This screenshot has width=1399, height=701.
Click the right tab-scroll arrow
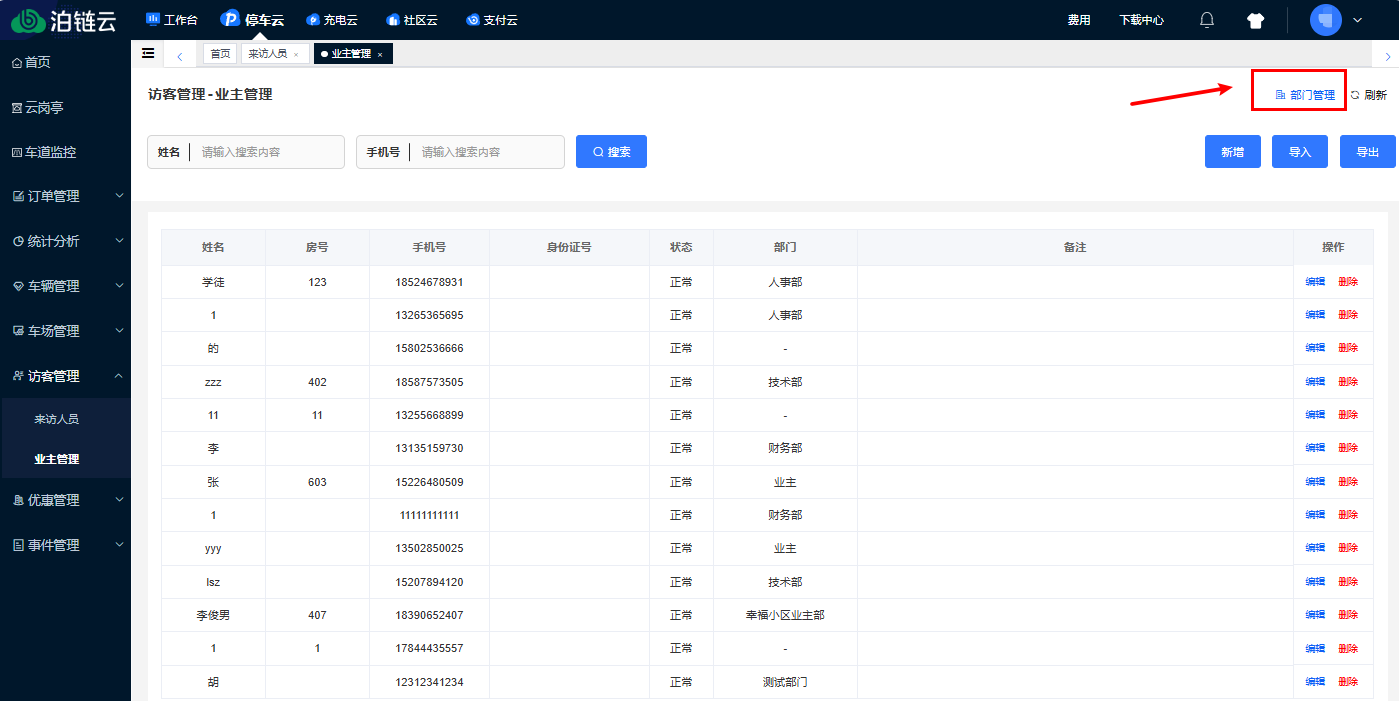(1388, 56)
